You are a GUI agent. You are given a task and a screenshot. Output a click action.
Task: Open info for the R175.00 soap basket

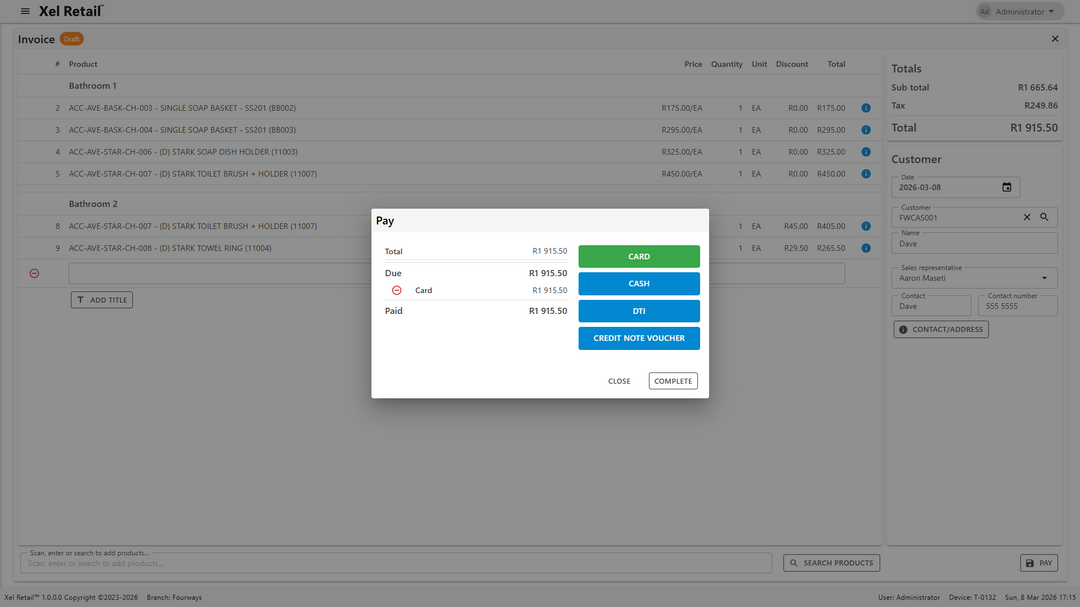point(866,108)
